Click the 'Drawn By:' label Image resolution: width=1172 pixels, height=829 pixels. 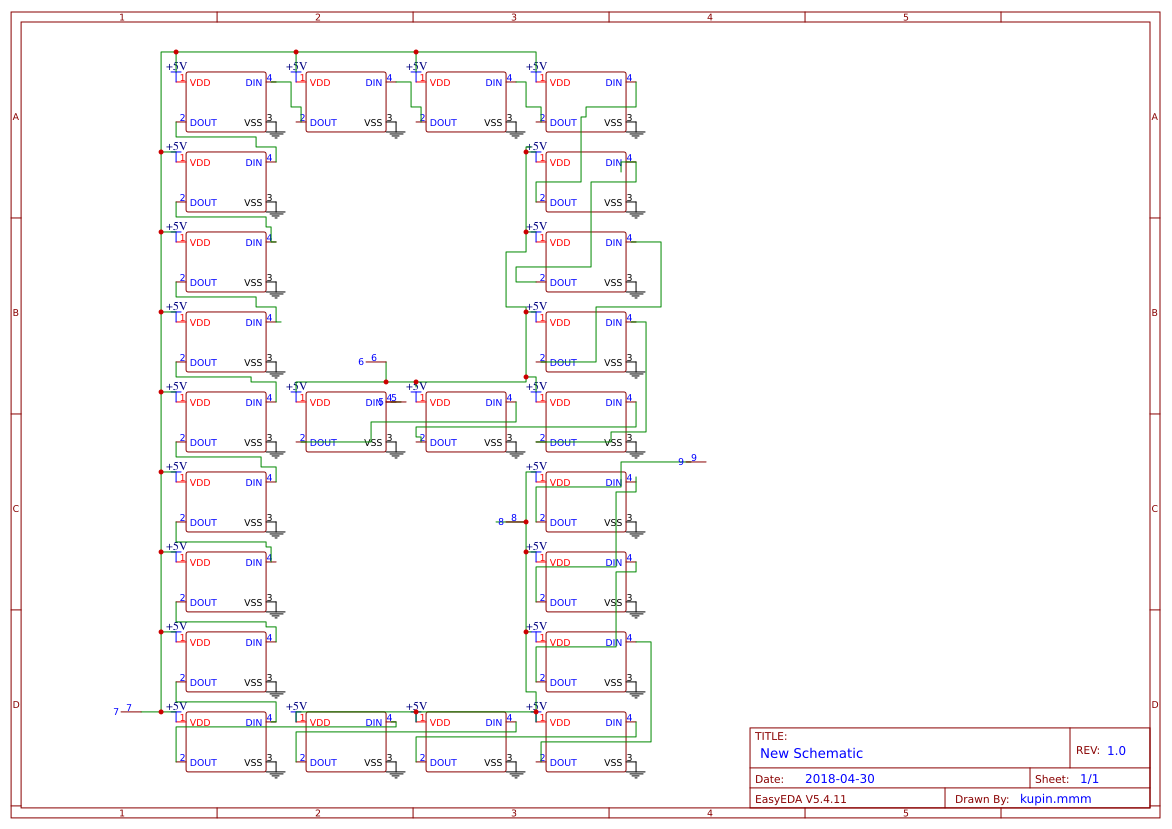982,799
